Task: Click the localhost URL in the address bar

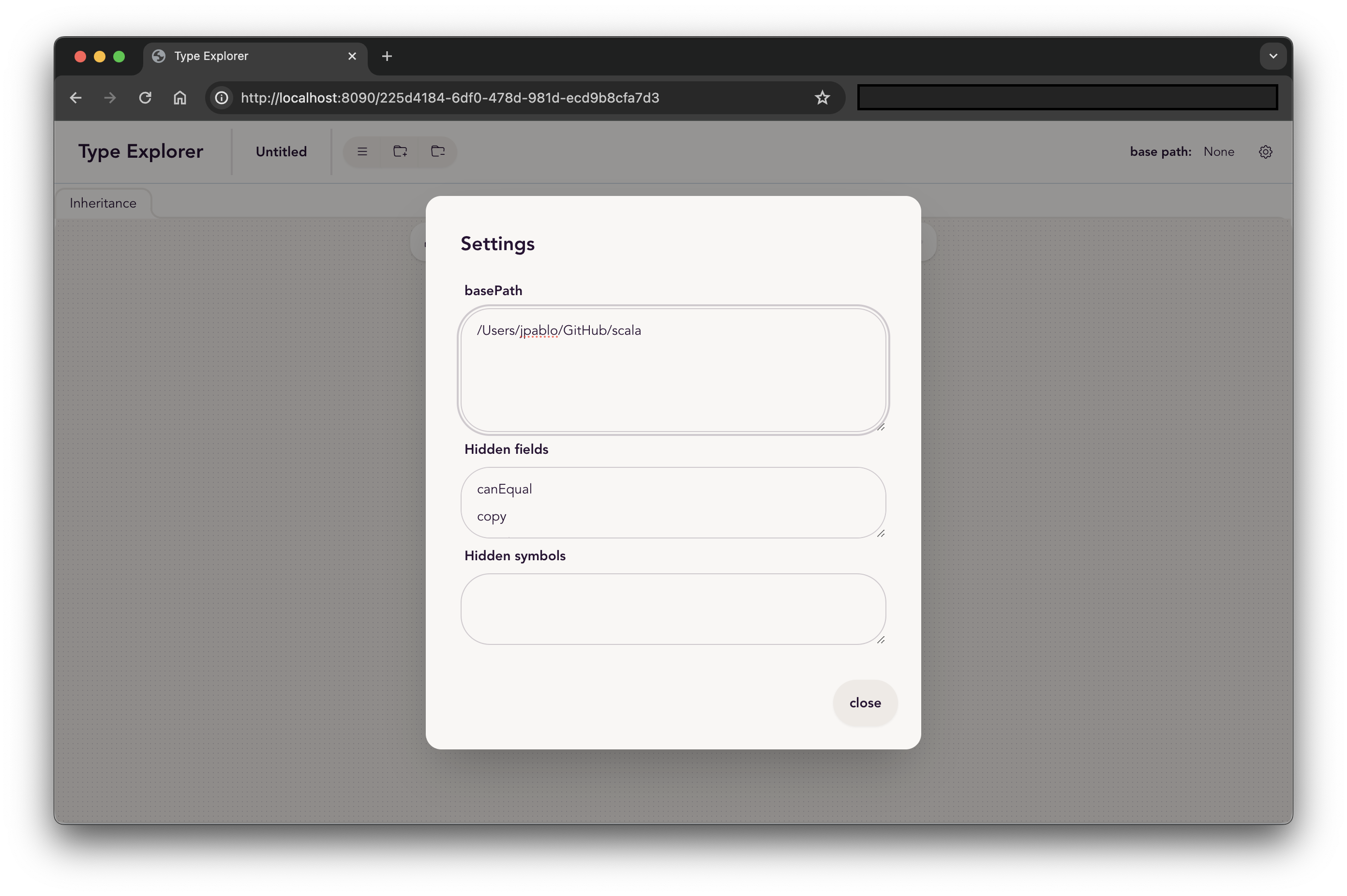Action: (449, 98)
